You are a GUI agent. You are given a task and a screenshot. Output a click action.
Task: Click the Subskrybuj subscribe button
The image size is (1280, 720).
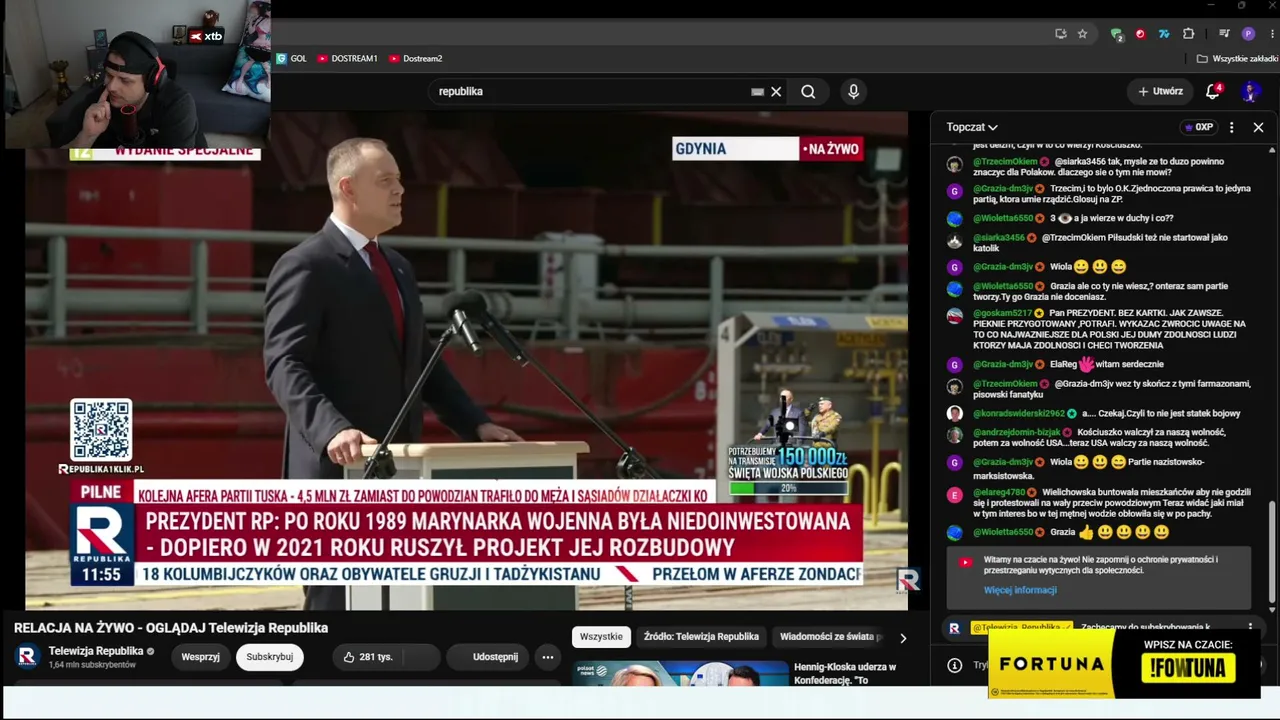point(270,657)
